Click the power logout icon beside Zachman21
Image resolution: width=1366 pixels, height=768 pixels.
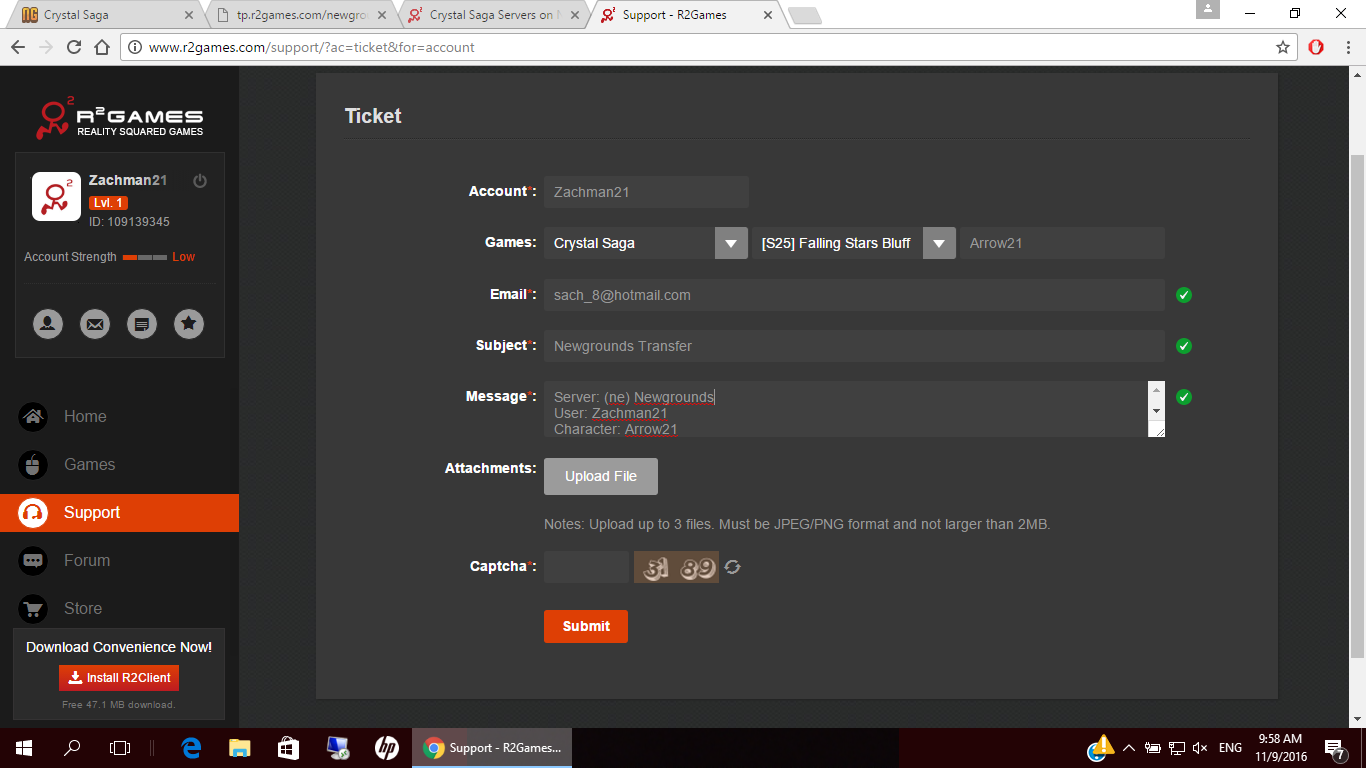point(200,181)
